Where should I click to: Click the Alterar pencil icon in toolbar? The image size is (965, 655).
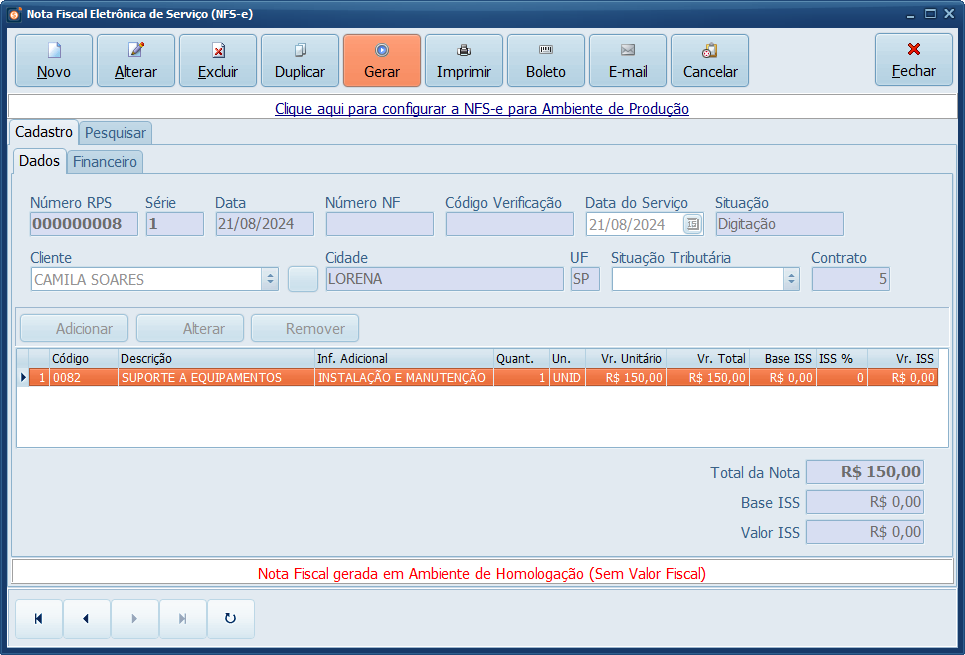click(136, 50)
